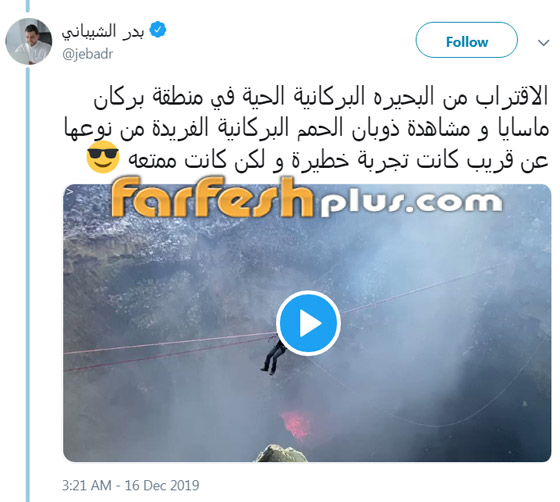This screenshot has width=560, height=502.
Task: Click the first line of the tweet text
Action: [x=321, y=96]
